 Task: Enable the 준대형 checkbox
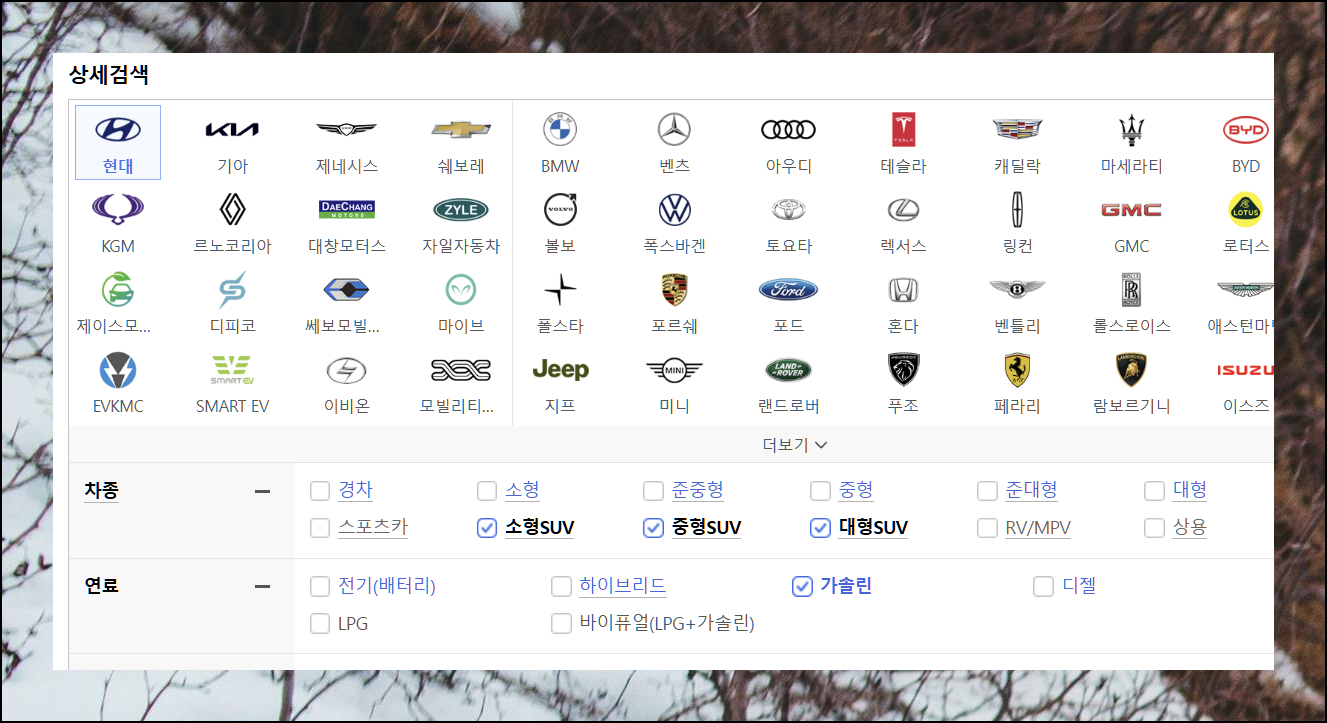[x=988, y=491]
